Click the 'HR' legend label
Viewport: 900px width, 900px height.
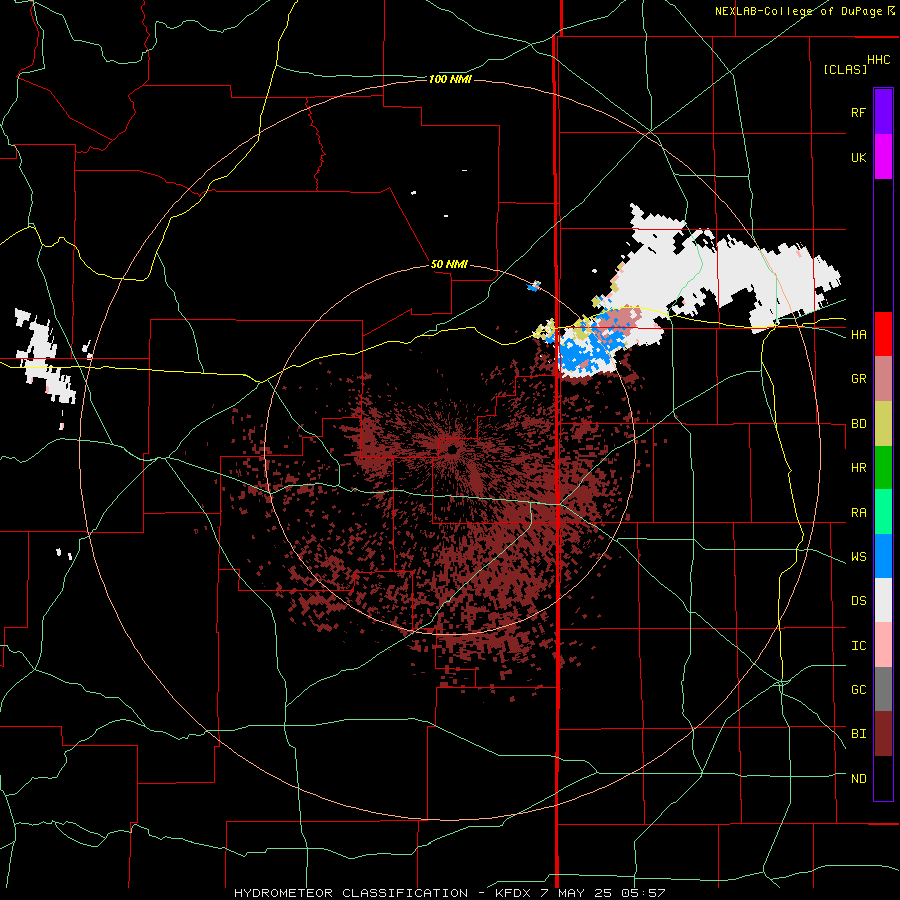tap(858, 468)
